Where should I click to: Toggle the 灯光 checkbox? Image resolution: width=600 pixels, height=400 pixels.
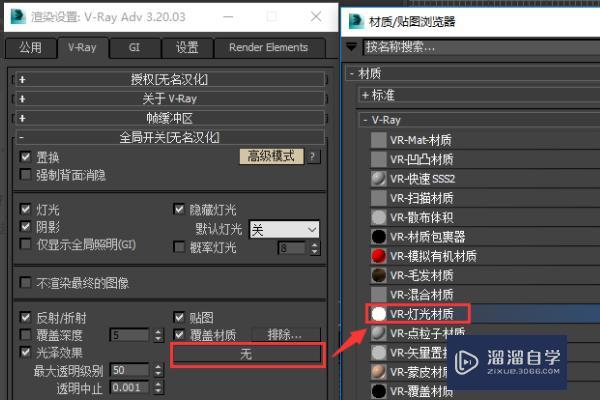(25, 209)
